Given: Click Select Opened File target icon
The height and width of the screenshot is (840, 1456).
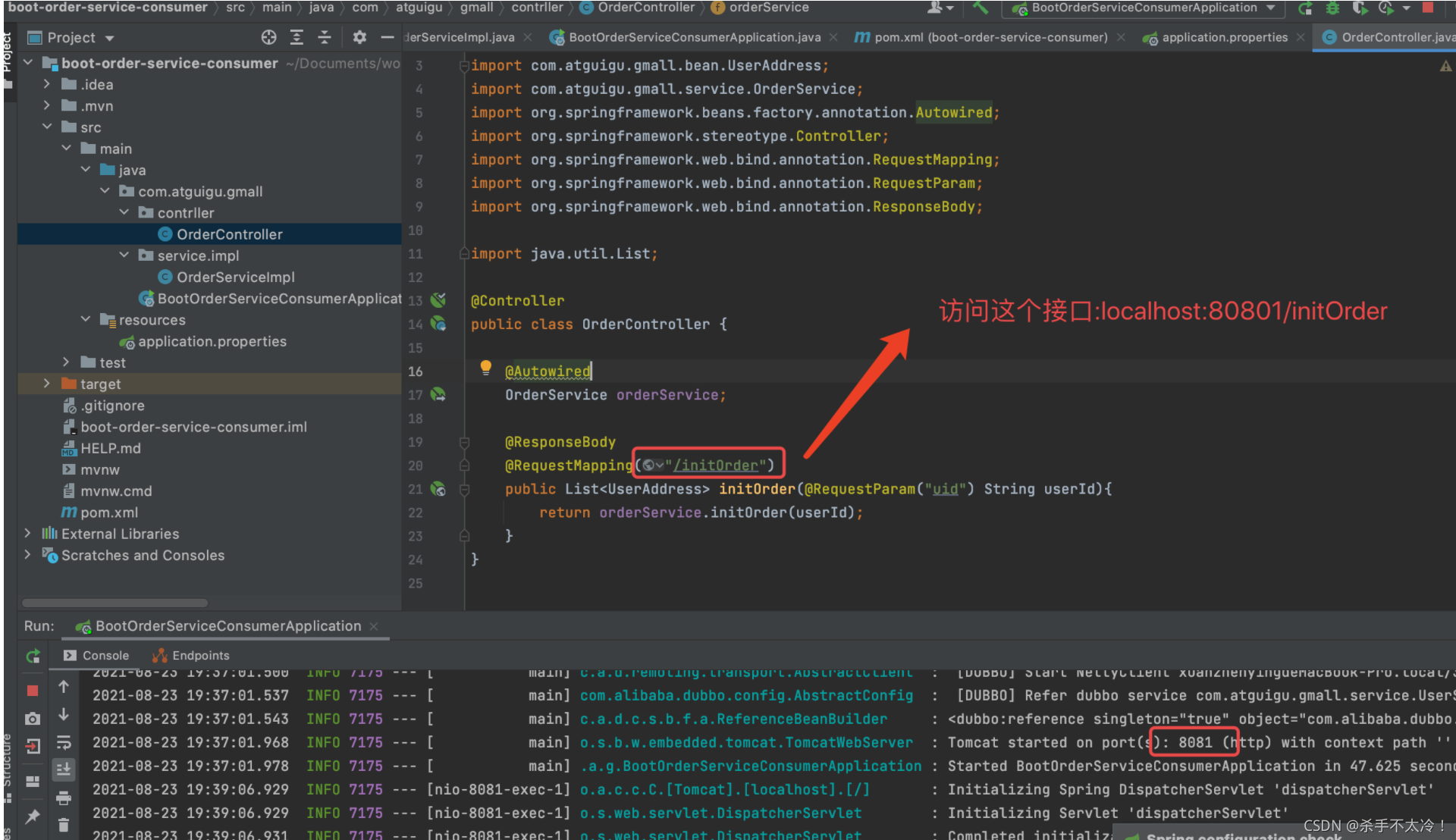Looking at the screenshot, I should [268, 37].
